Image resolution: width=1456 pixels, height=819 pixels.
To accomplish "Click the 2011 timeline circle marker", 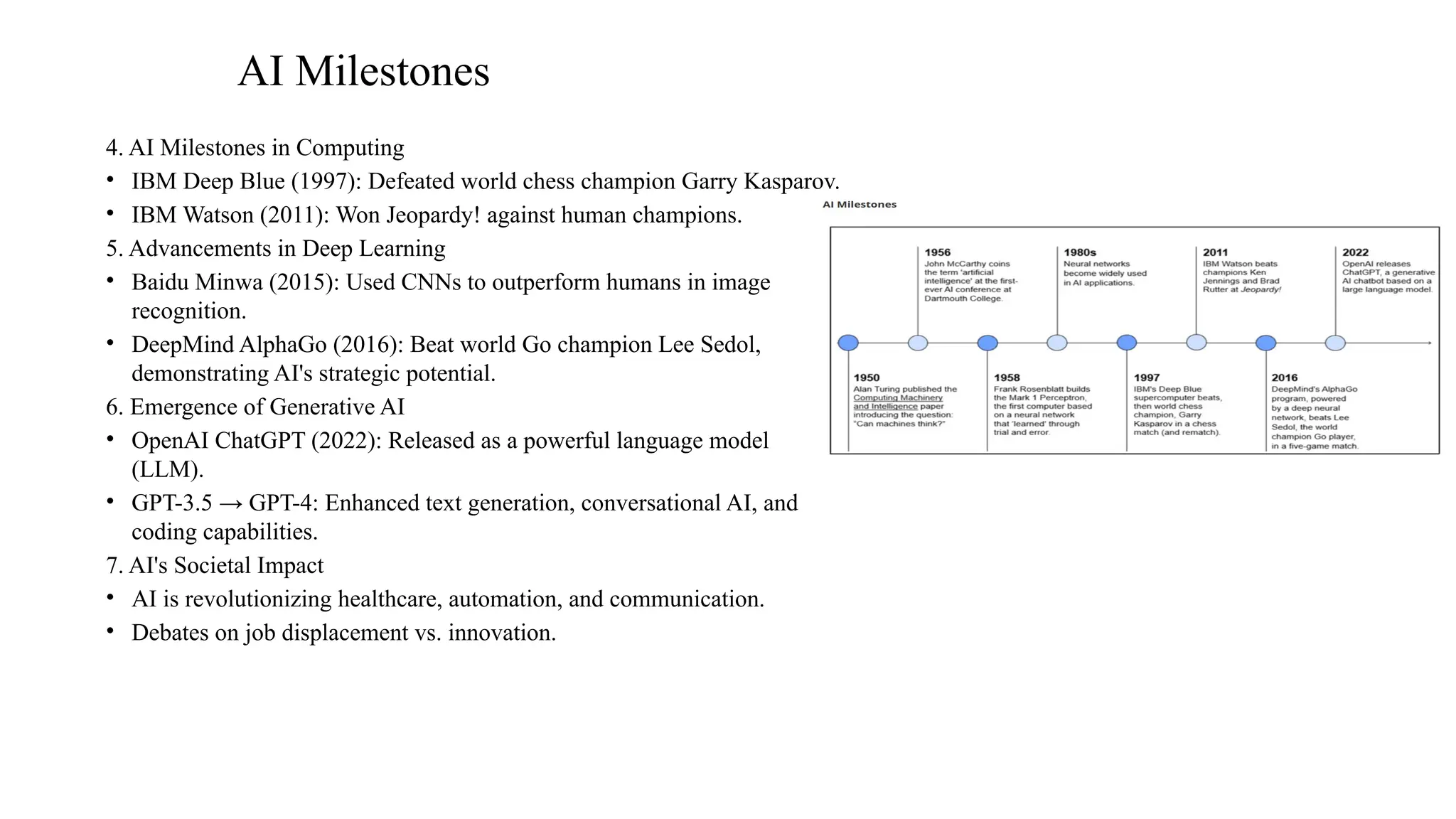I will [x=1197, y=343].
